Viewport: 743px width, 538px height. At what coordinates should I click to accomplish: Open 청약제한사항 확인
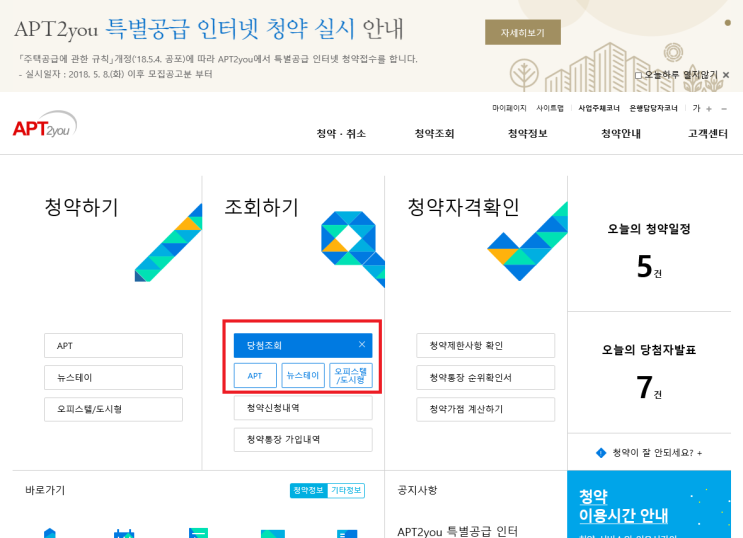click(x=485, y=346)
